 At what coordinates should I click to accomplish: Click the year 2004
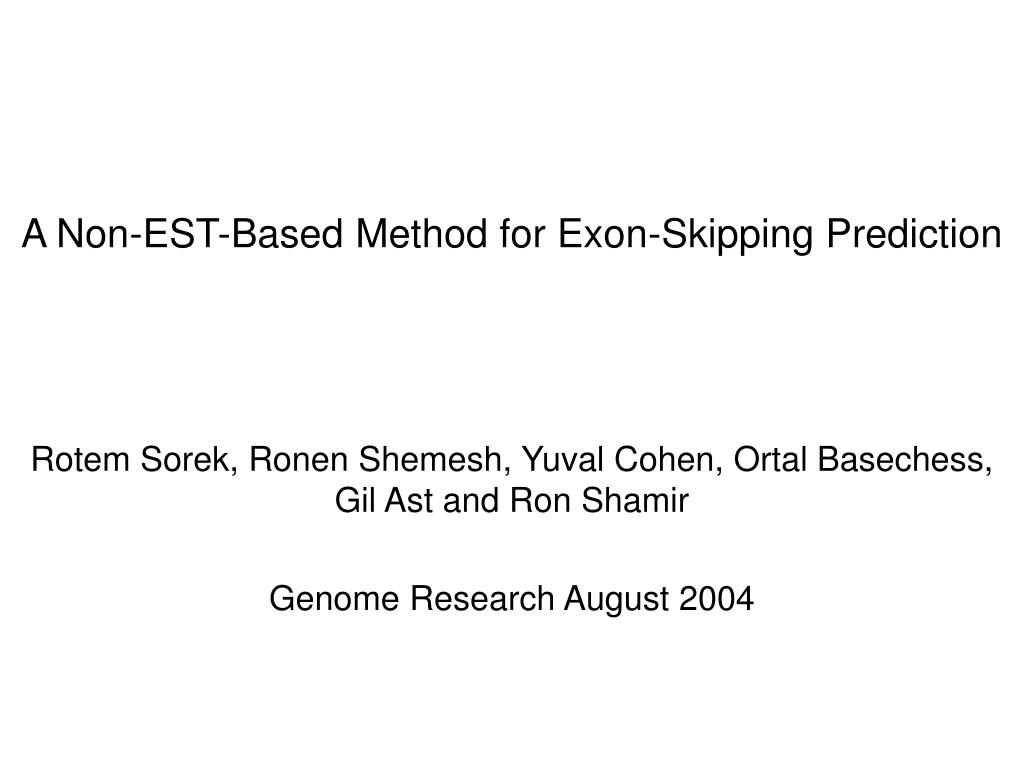point(716,598)
